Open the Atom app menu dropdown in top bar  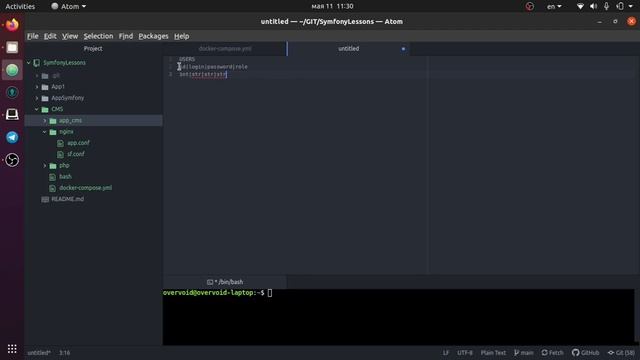(x=69, y=7)
